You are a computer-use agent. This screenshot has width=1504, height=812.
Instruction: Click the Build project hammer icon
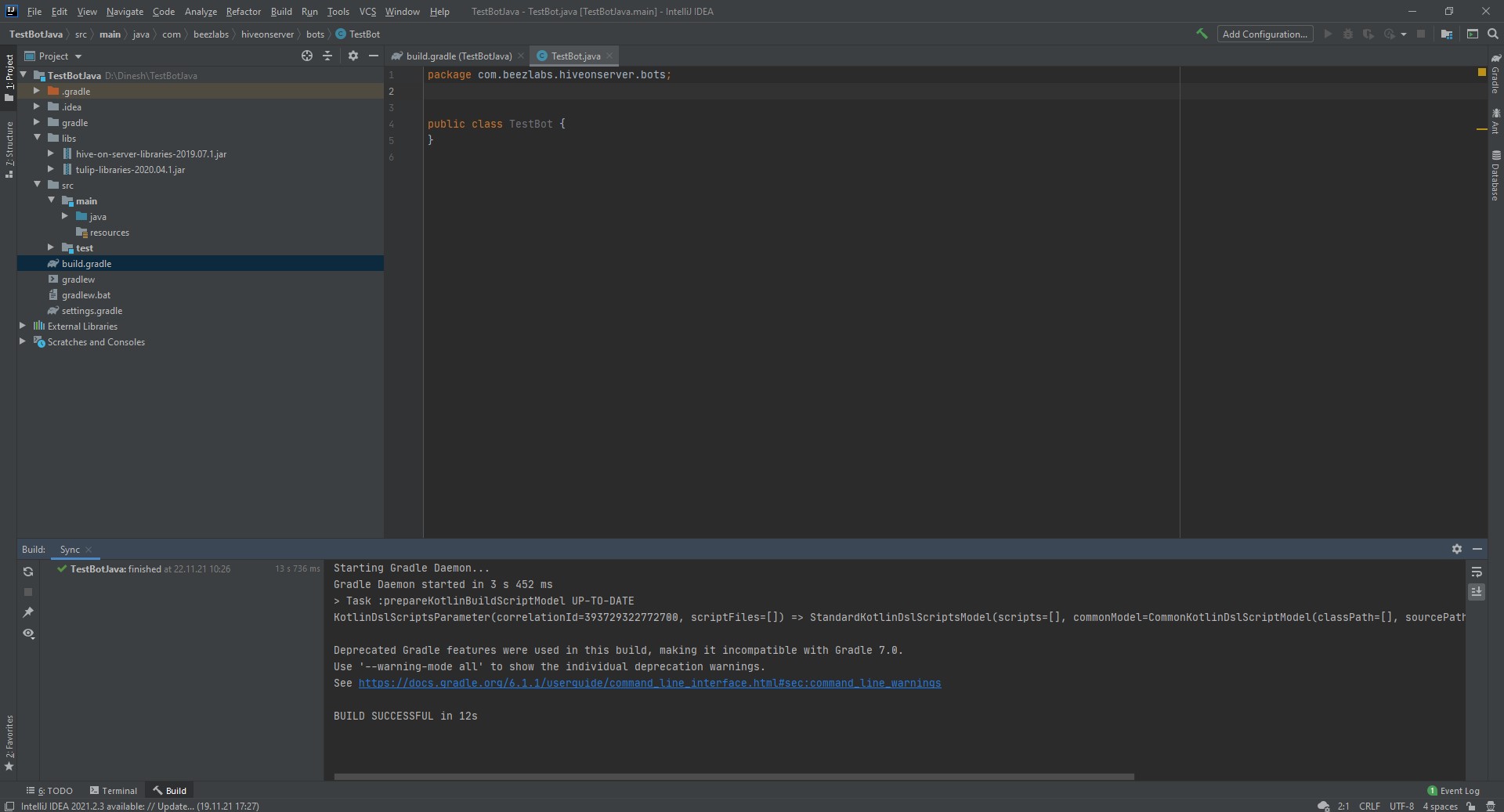click(x=1201, y=34)
